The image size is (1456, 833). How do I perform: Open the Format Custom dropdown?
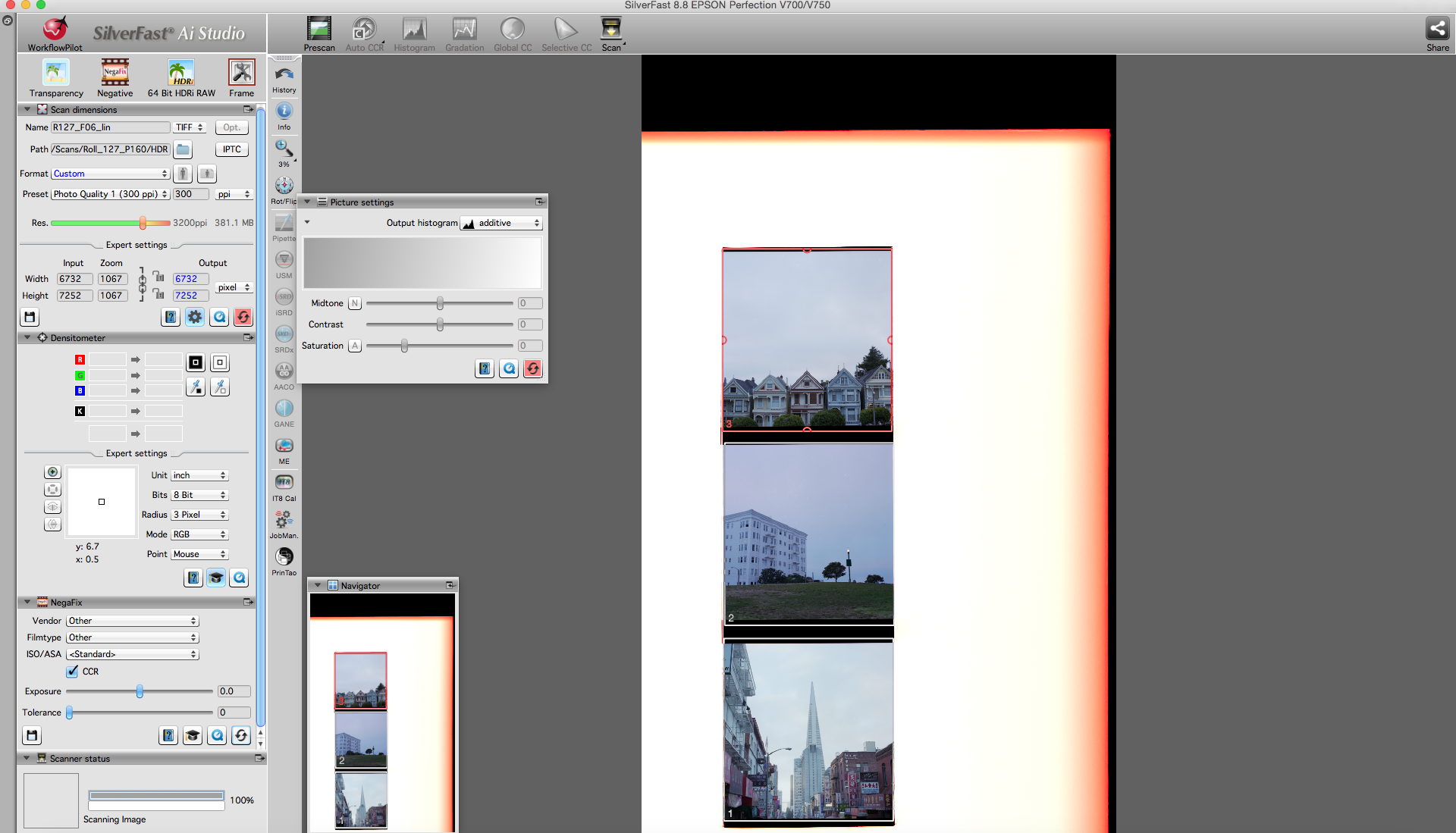111,174
